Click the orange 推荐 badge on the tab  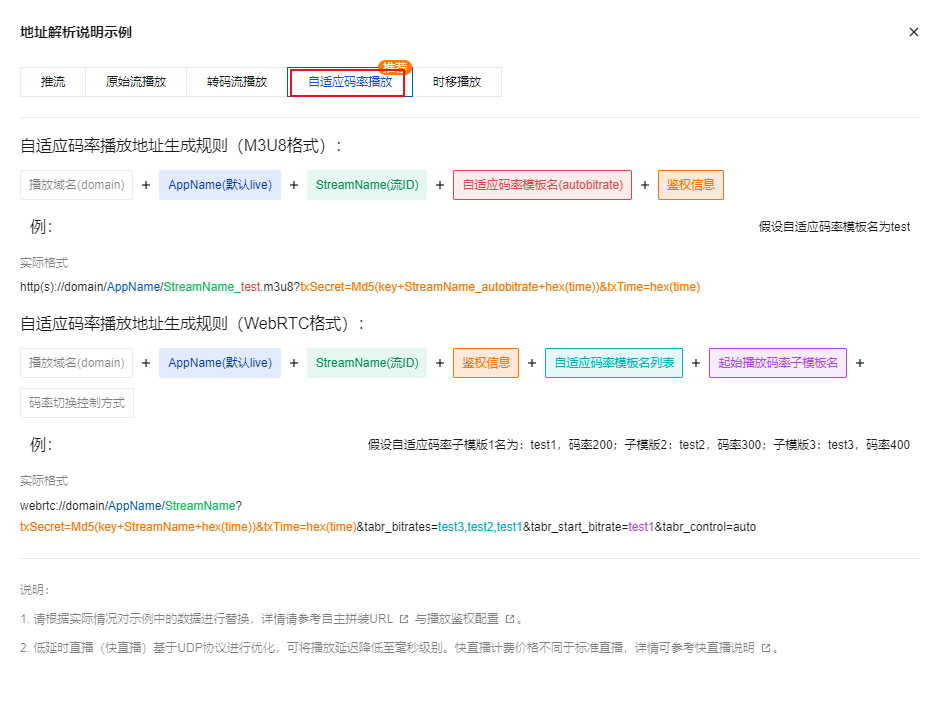396,67
